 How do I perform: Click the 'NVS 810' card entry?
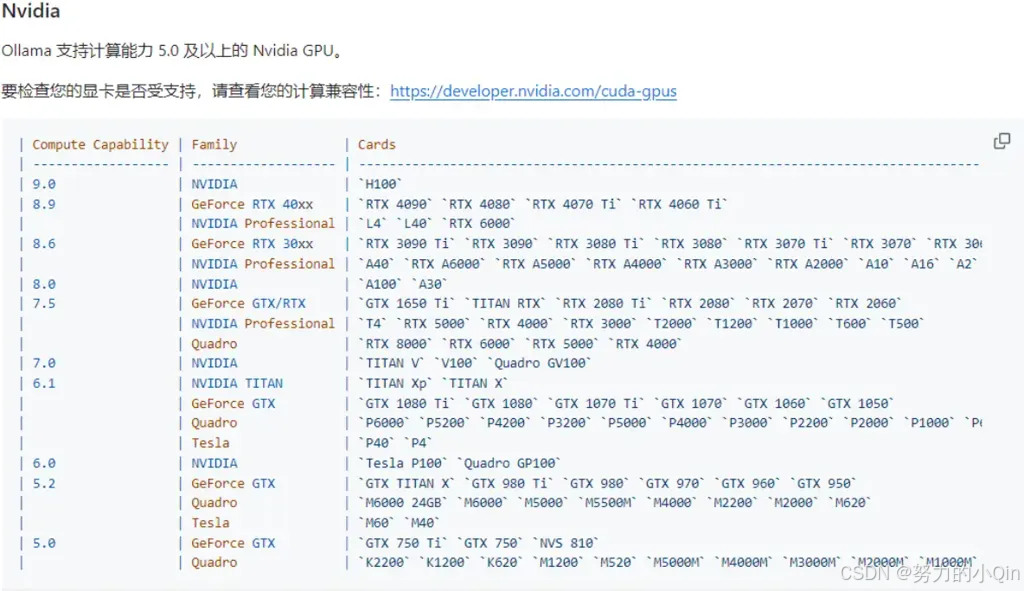coord(566,543)
